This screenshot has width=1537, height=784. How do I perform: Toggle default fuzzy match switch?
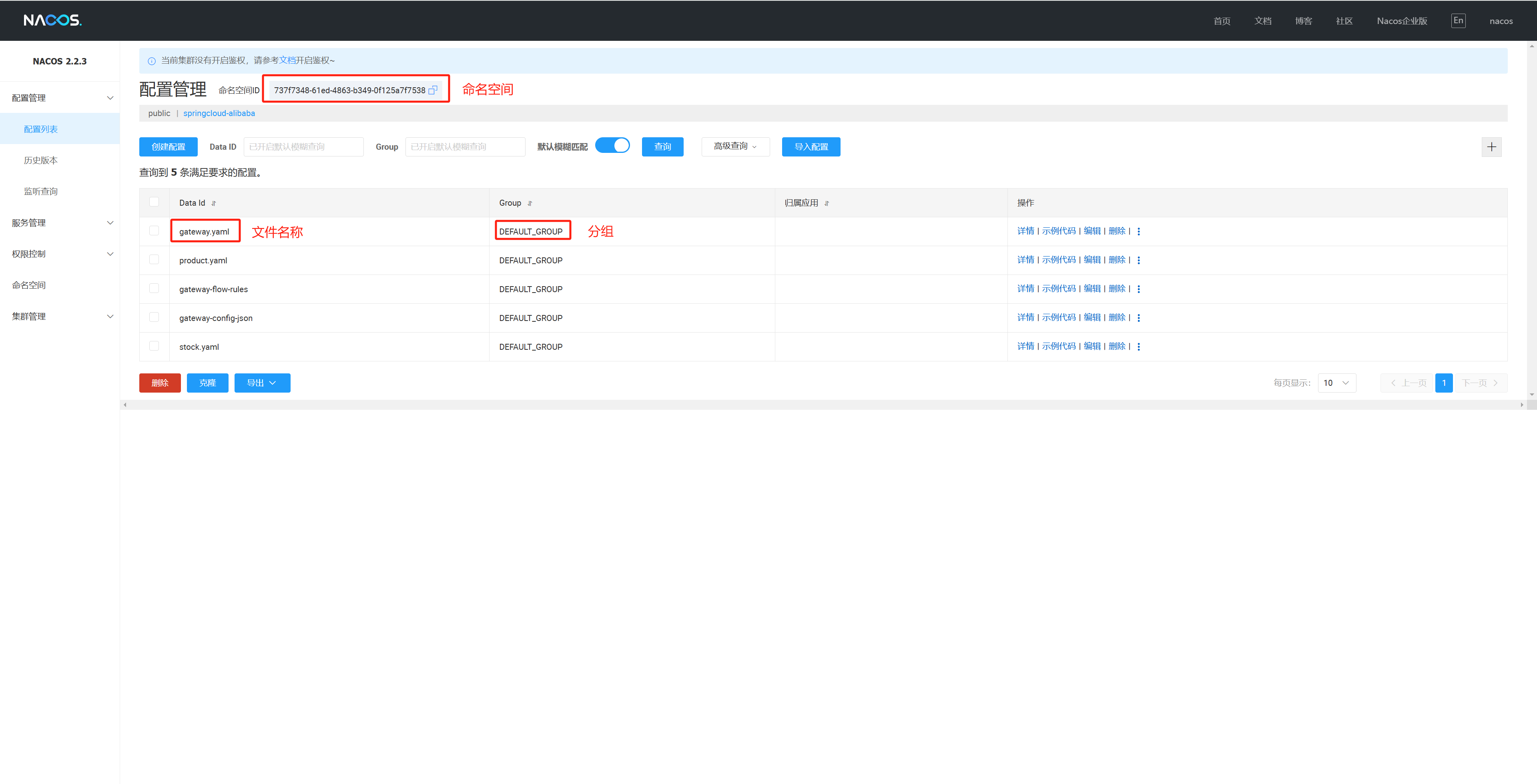612,146
